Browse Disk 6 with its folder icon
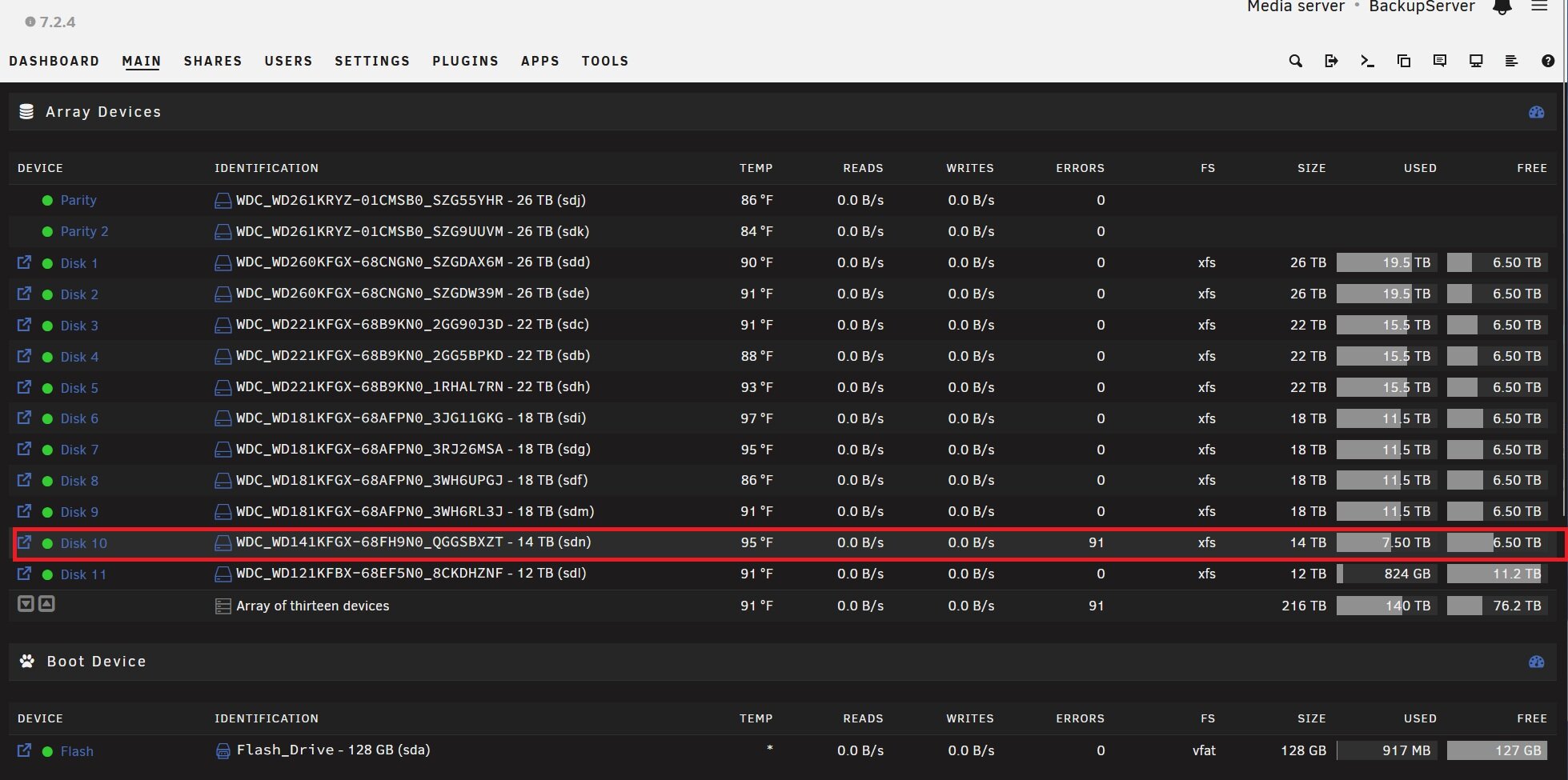Screen dimensions: 1568x780 [x=24, y=417]
